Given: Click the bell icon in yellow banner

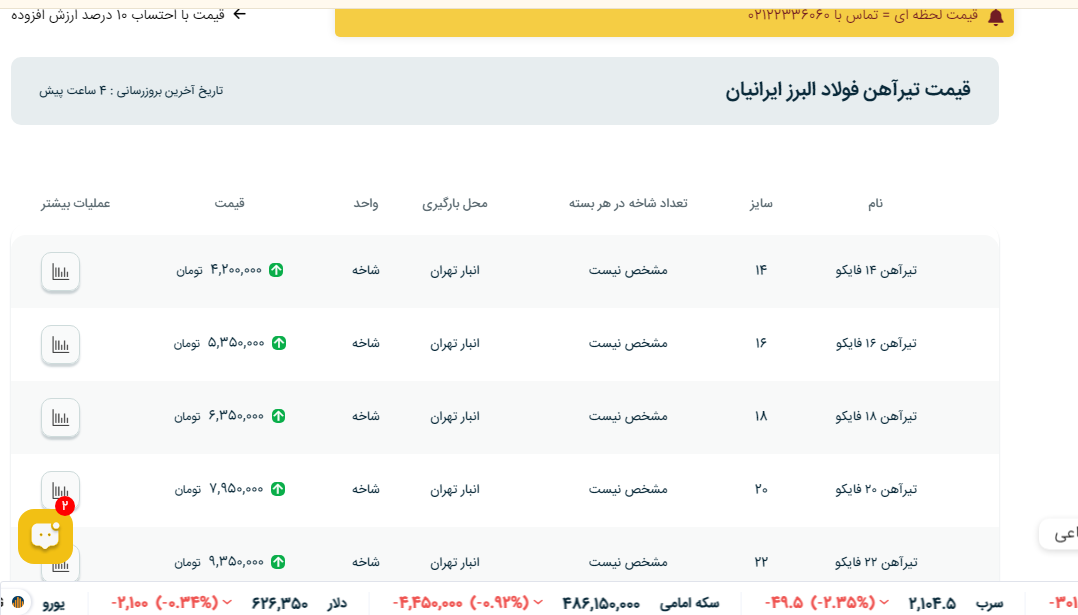Looking at the screenshot, I should 995,17.
